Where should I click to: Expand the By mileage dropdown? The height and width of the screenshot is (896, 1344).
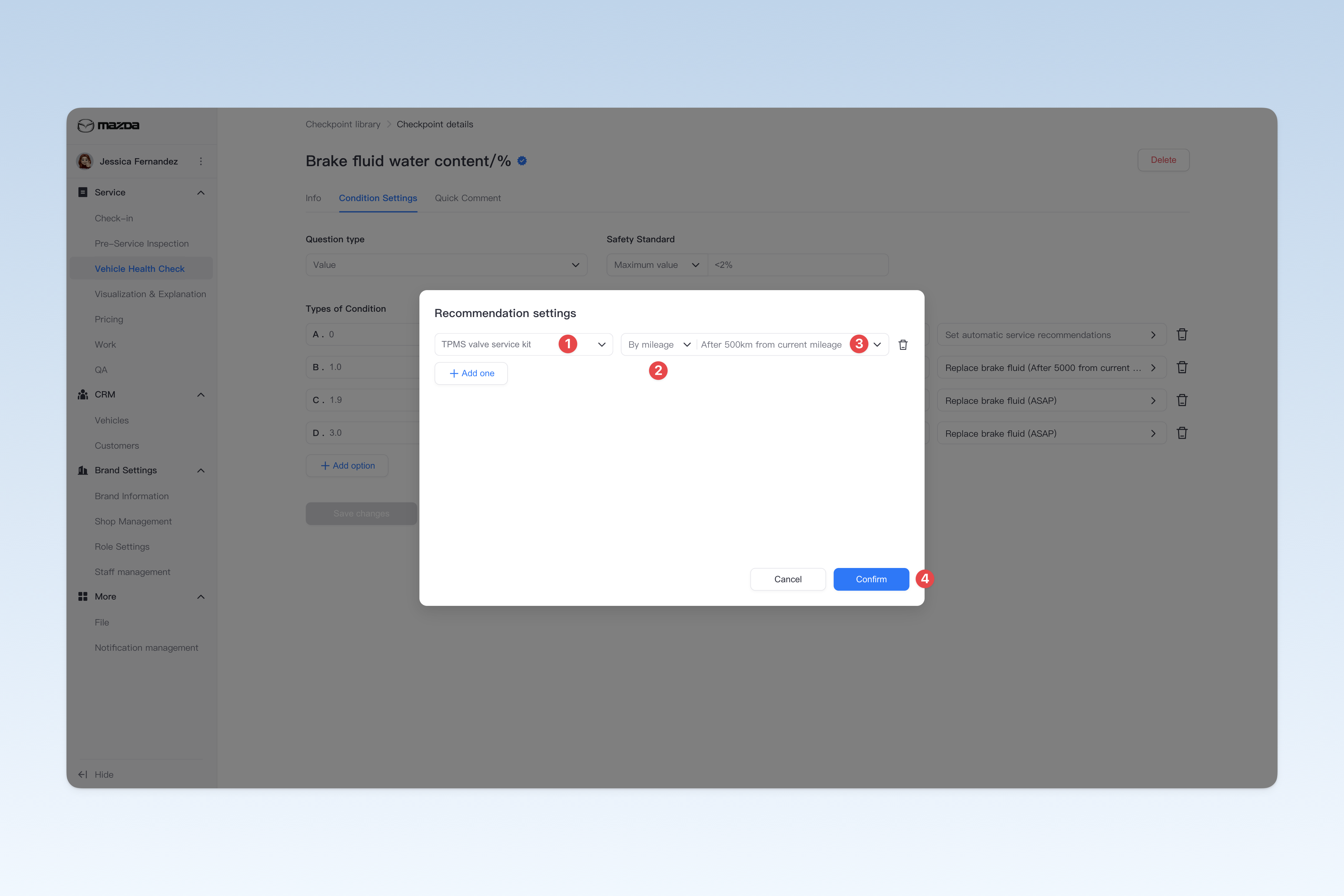tap(659, 345)
